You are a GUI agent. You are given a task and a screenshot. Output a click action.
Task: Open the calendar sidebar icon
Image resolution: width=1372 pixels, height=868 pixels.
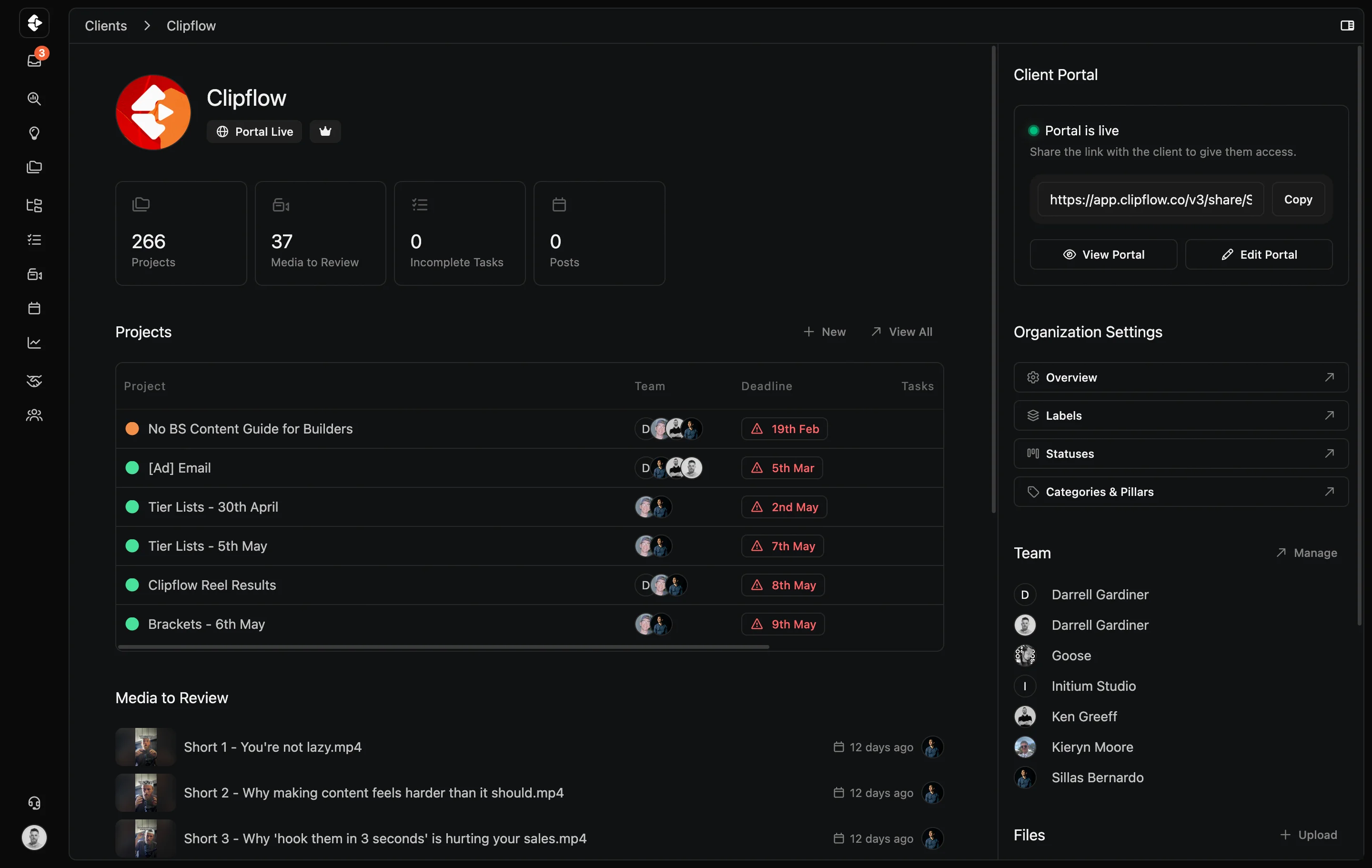pyautogui.click(x=34, y=308)
